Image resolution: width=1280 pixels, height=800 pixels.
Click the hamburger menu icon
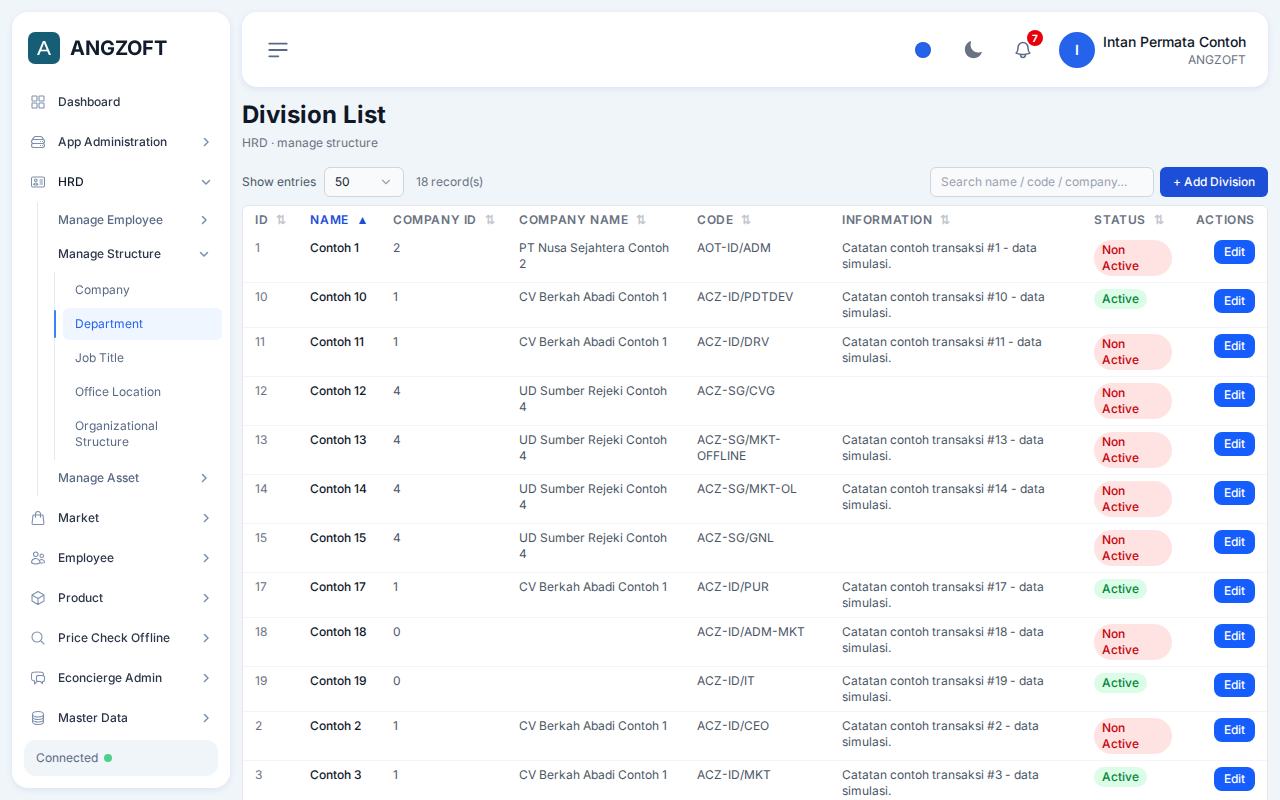click(278, 50)
